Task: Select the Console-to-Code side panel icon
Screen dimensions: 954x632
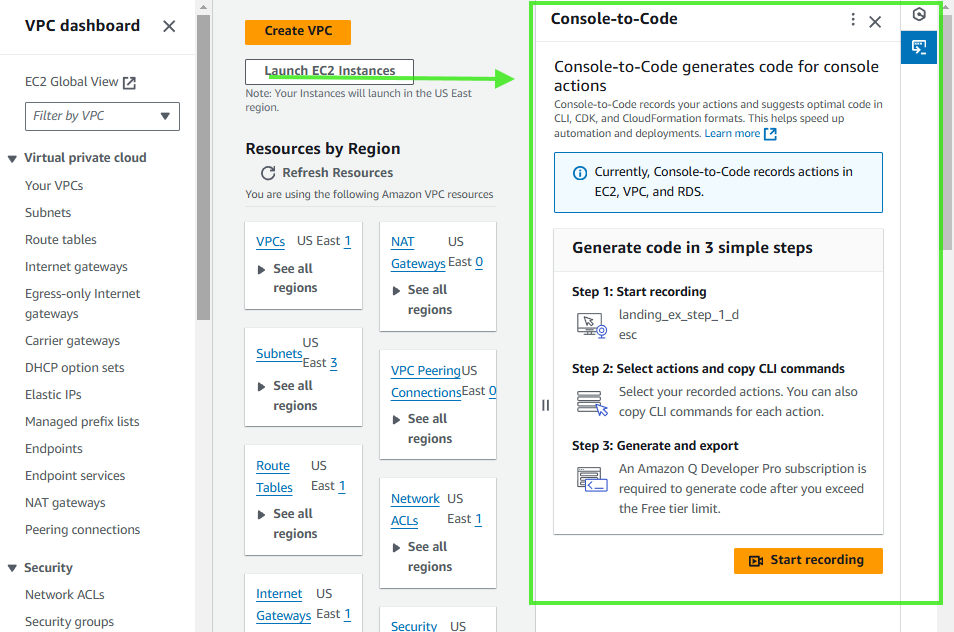Action: (x=918, y=47)
